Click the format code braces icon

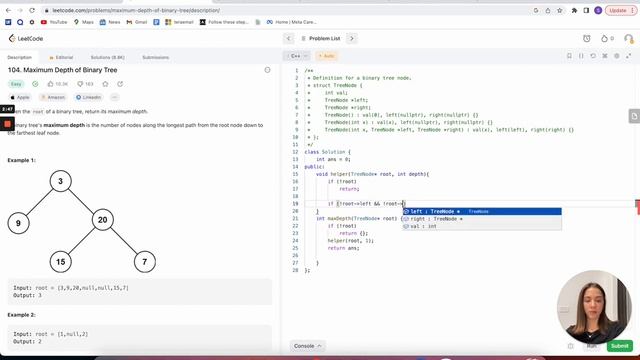[x=581, y=56]
